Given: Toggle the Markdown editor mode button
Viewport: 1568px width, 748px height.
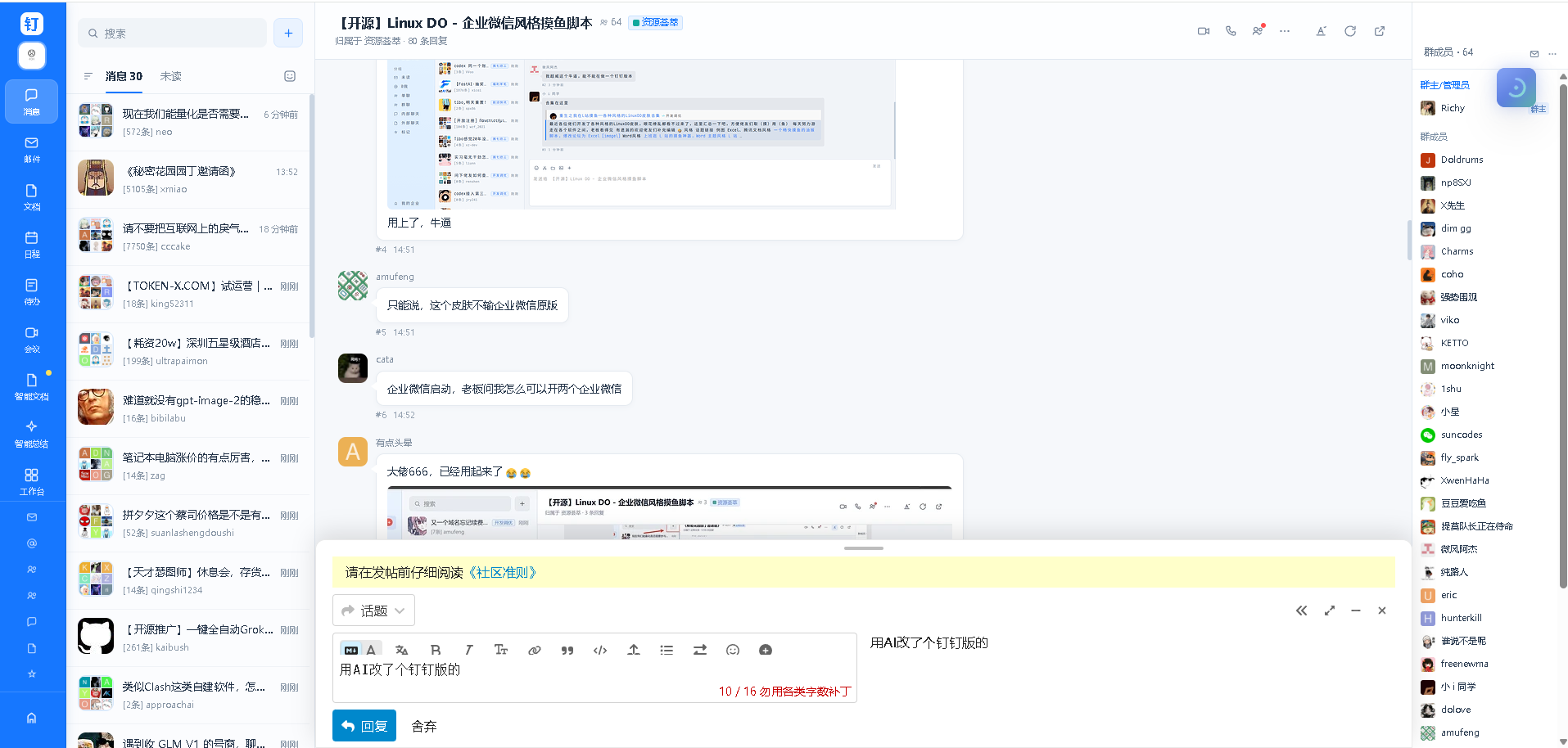Looking at the screenshot, I should click(351, 650).
